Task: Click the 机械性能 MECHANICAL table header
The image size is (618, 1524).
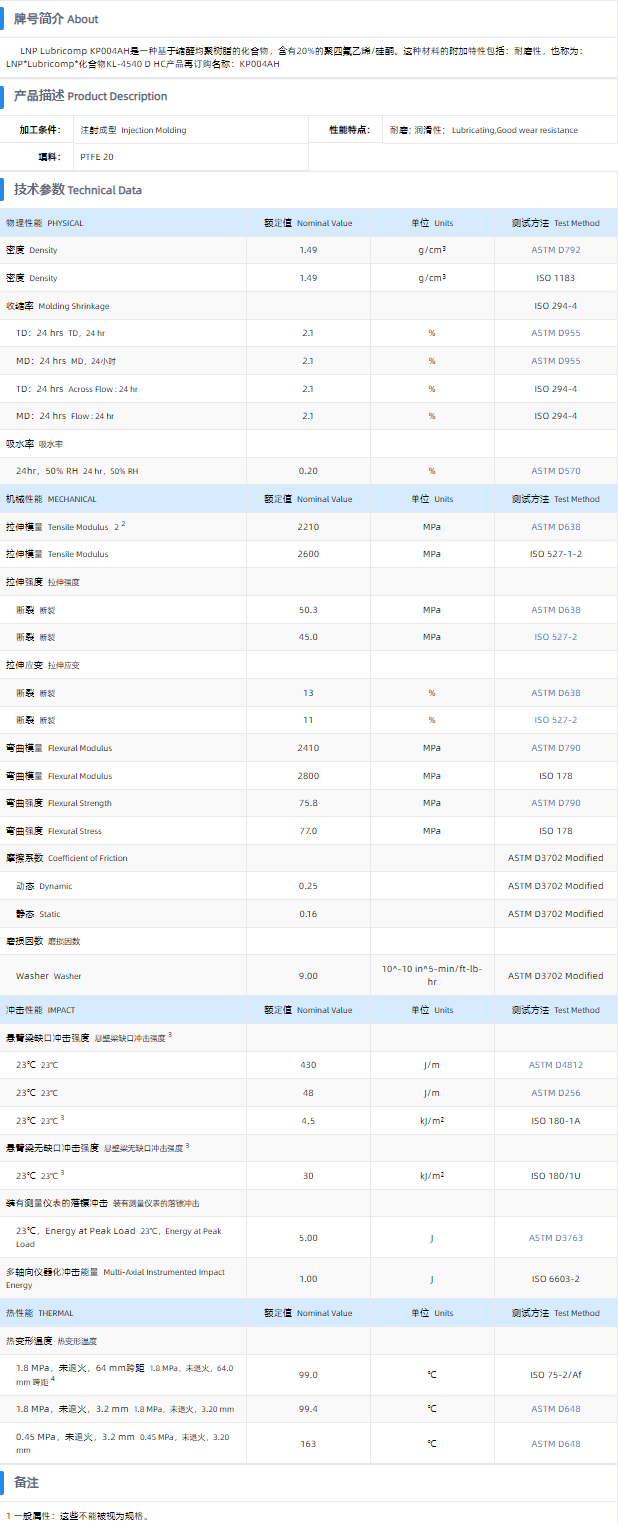Action: point(51,499)
